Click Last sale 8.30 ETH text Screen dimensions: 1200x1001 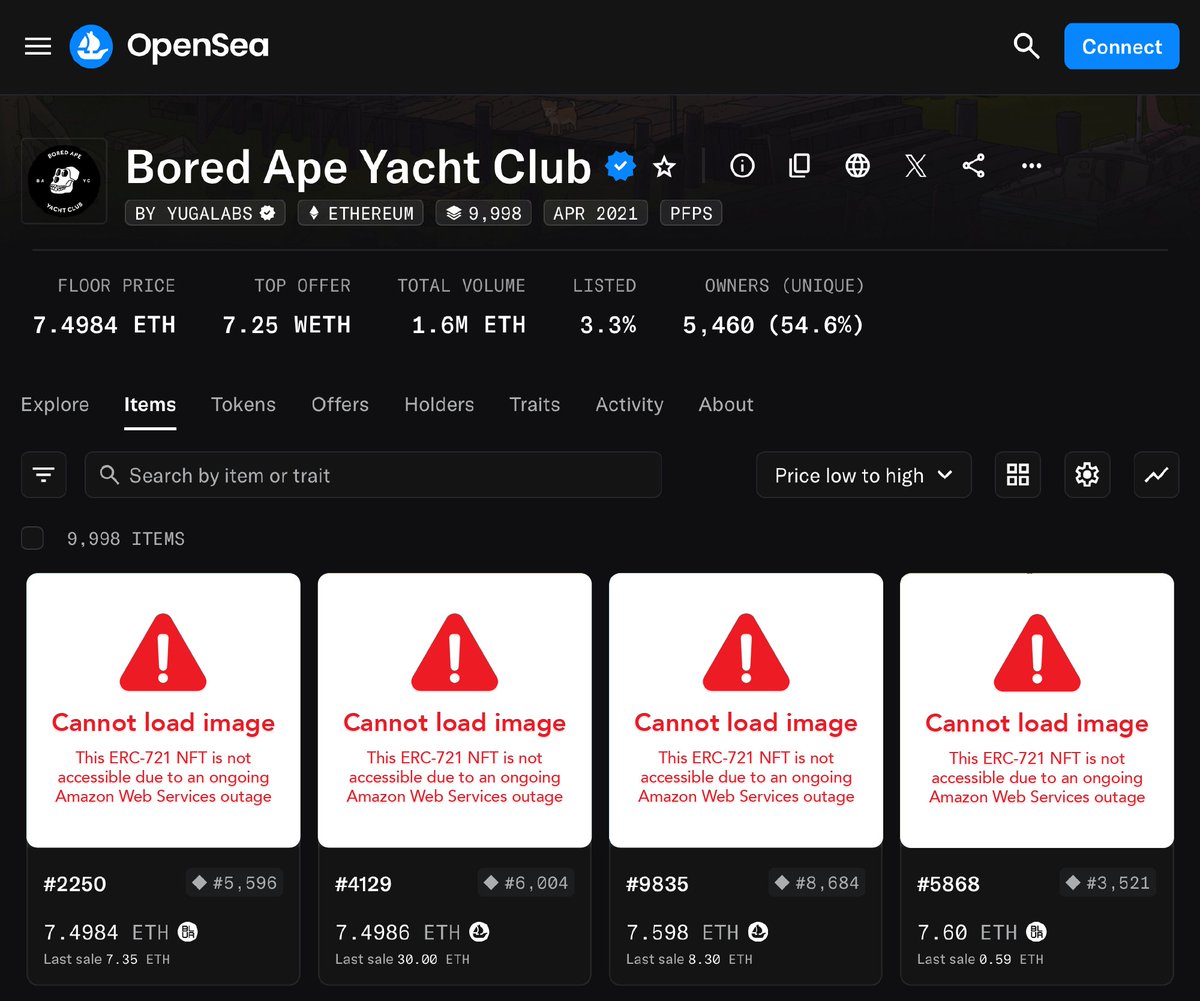(x=689, y=959)
